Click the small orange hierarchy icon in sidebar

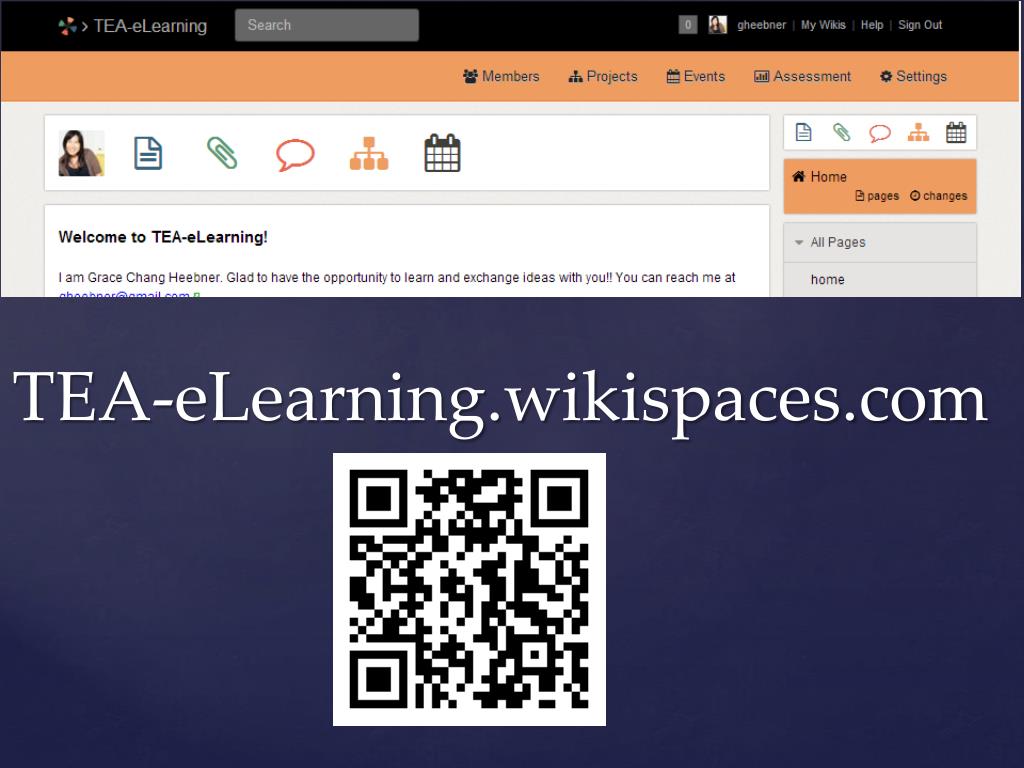point(918,133)
